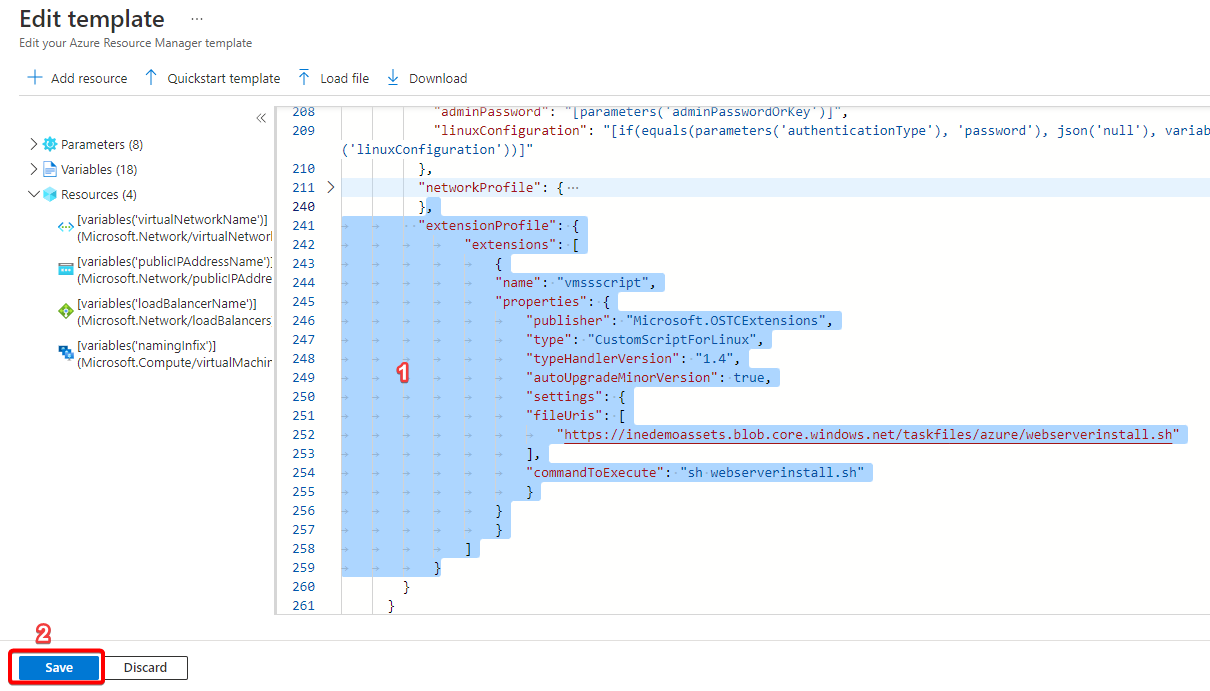Collapse the left tree panel with chevrons
The width and height of the screenshot is (1210, 691).
261,118
